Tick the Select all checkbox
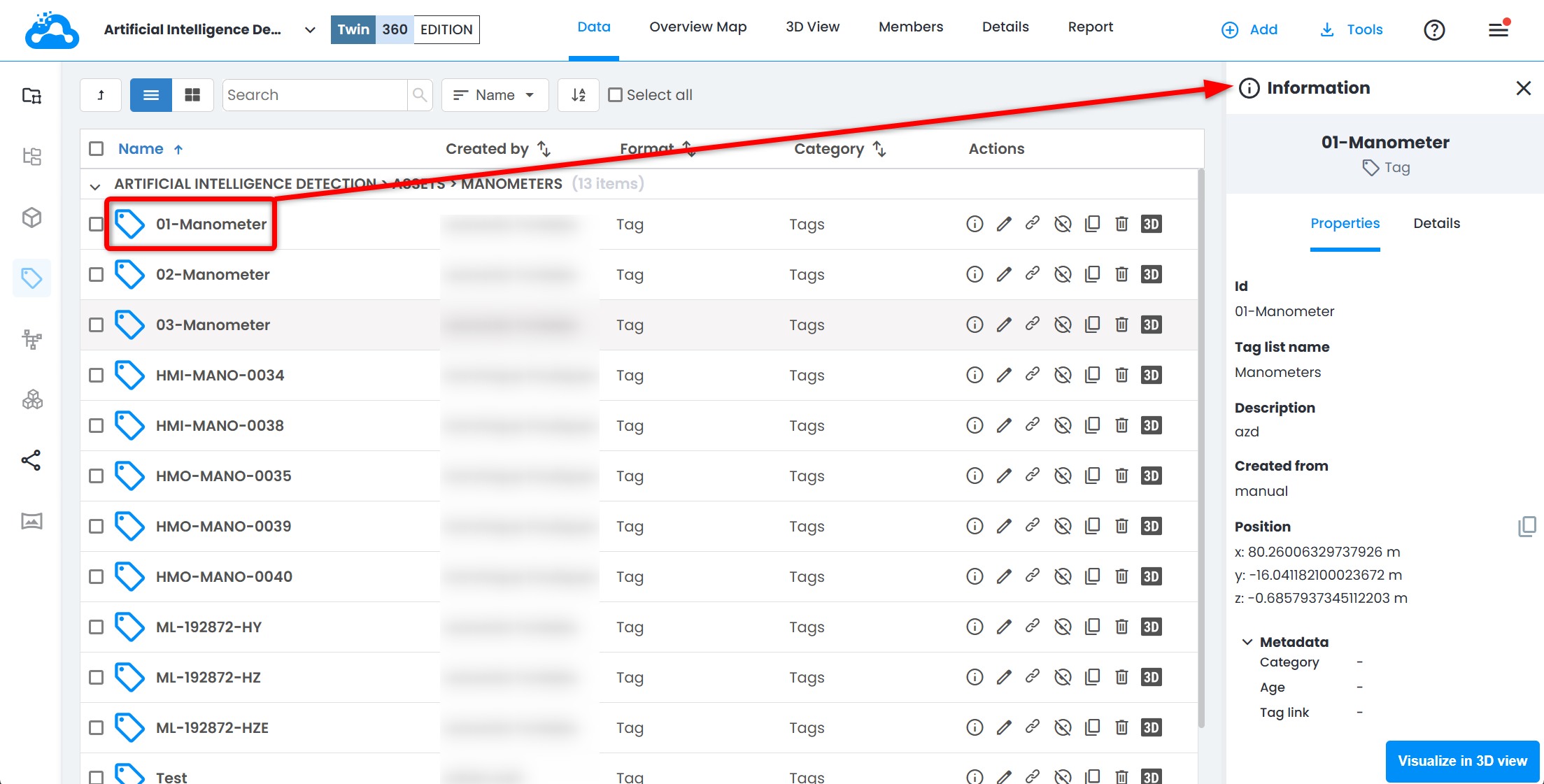The image size is (1544, 784). click(x=615, y=95)
